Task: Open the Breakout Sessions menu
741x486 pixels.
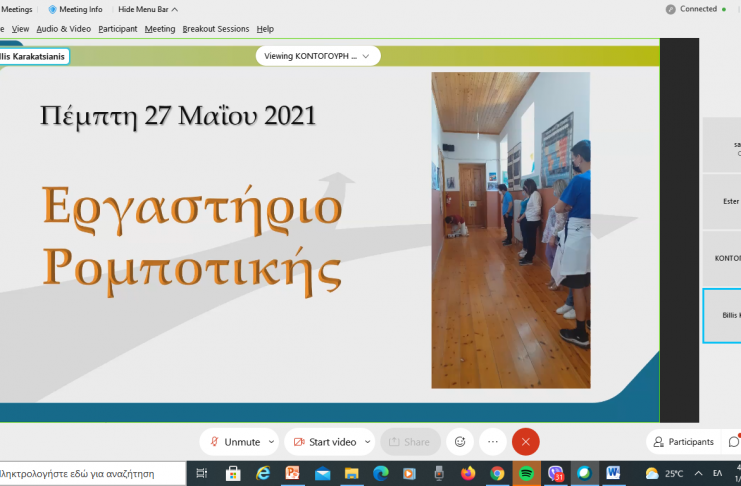Action: click(215, 29)
